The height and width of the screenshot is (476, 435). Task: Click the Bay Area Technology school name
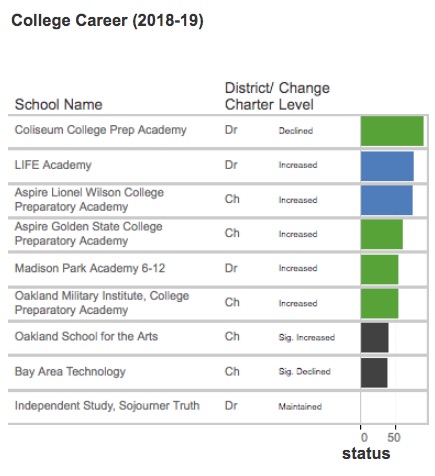[70, 372]
